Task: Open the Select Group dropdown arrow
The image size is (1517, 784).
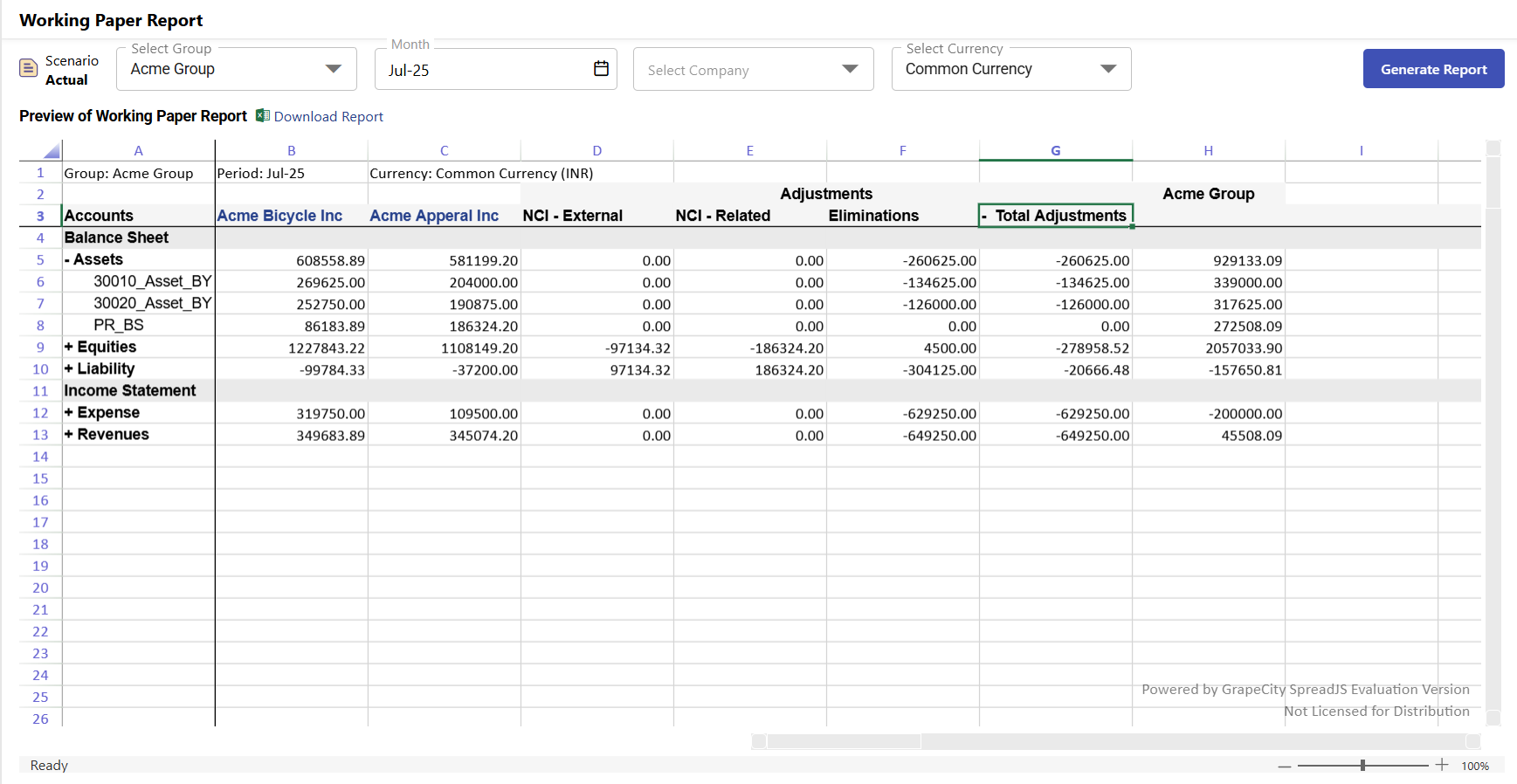Action: pos(333,69)
